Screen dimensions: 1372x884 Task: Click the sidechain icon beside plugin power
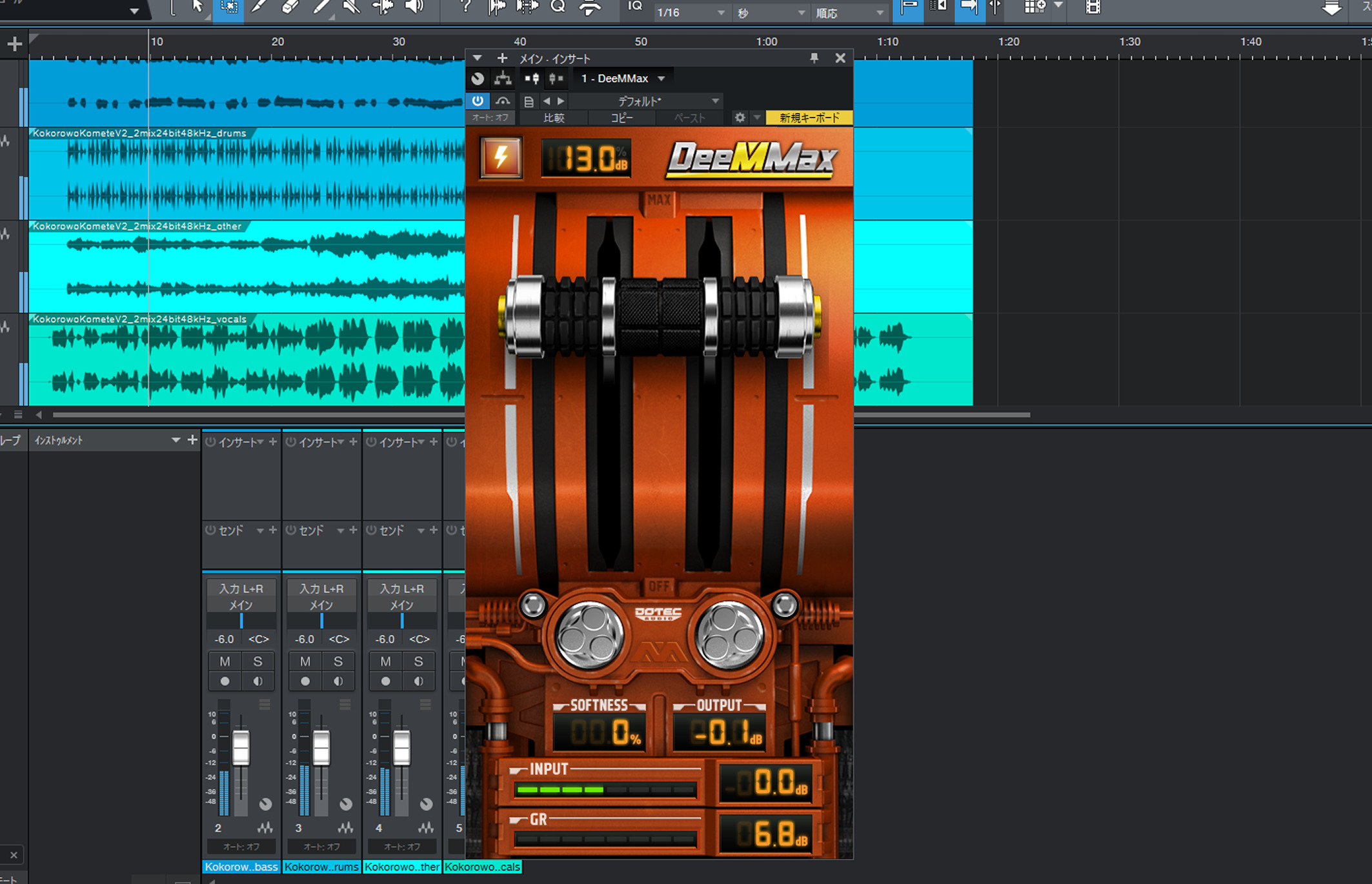click(x=503, y=101)
